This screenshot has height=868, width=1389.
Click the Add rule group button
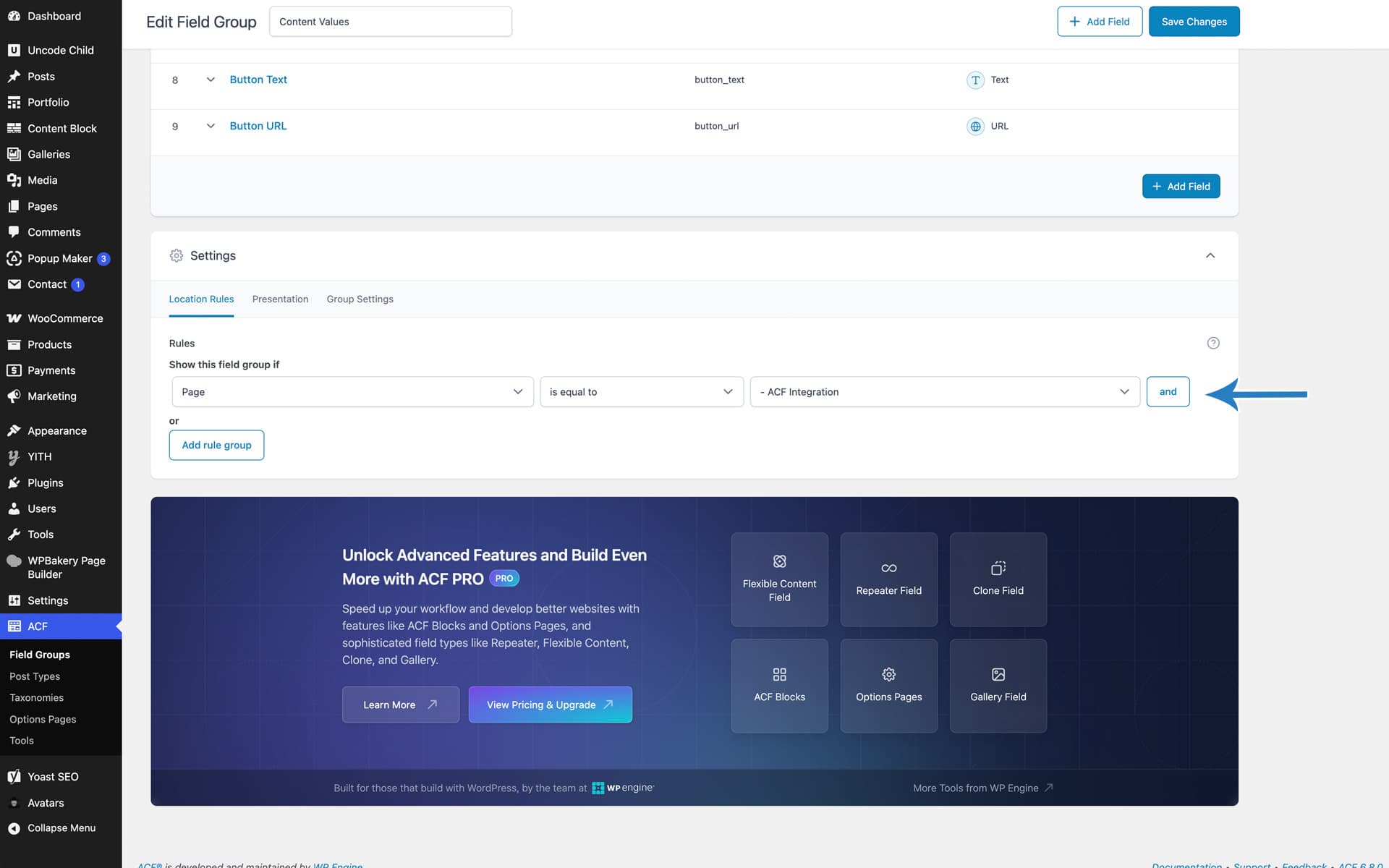[x=216, y=446]
